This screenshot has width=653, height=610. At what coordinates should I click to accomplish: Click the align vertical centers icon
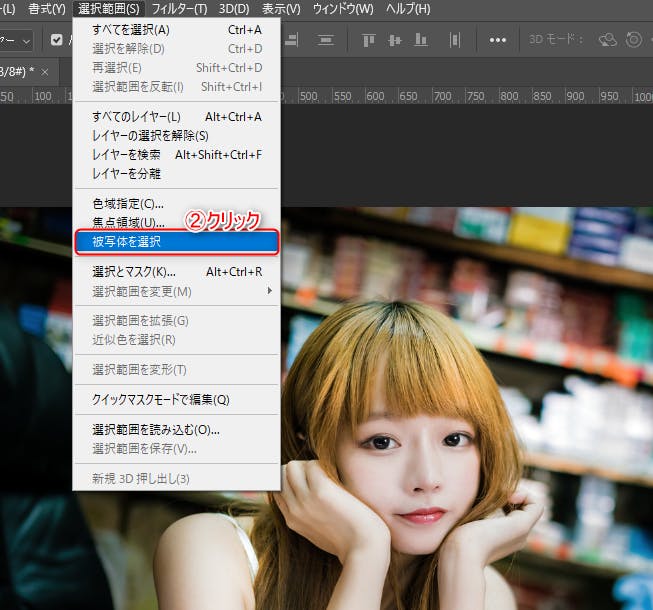(395, 40)
